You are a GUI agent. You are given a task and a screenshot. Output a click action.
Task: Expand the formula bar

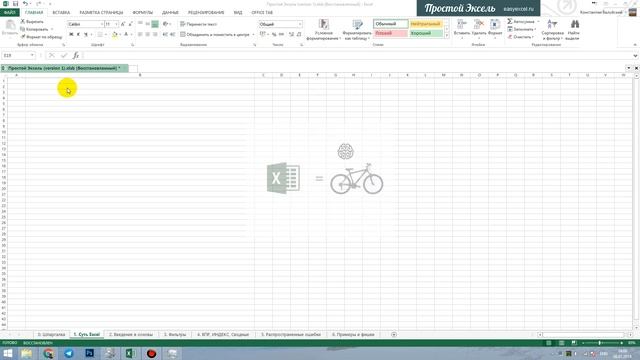point(635,56)
